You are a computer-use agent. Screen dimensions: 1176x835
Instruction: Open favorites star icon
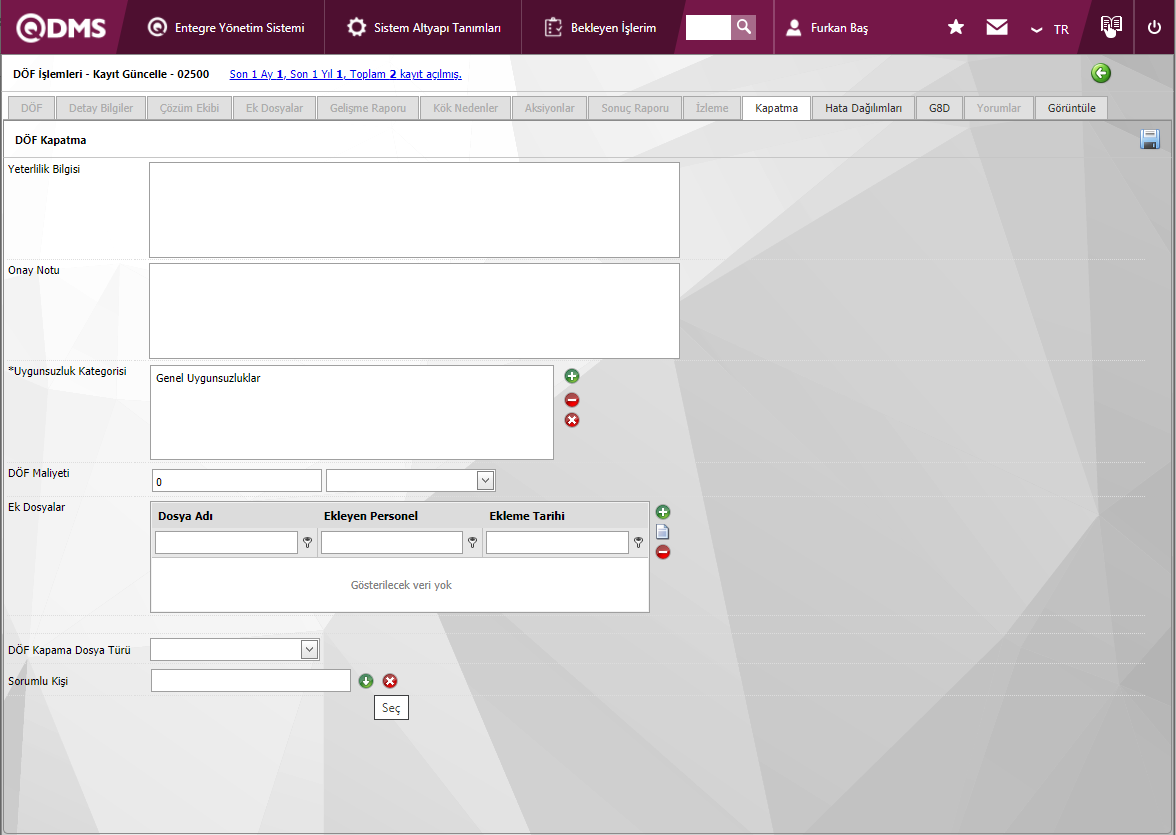pyautogui.click(x=956, y=28)
